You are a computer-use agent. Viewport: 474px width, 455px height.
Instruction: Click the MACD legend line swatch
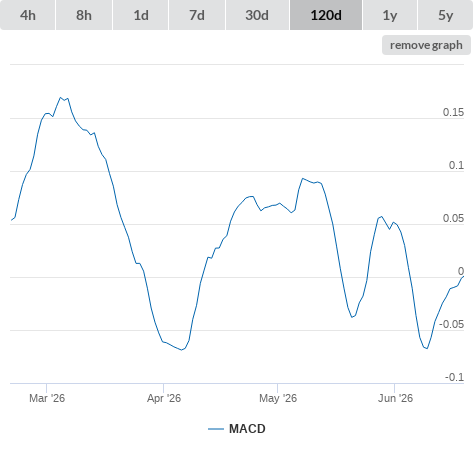point(216,429)
